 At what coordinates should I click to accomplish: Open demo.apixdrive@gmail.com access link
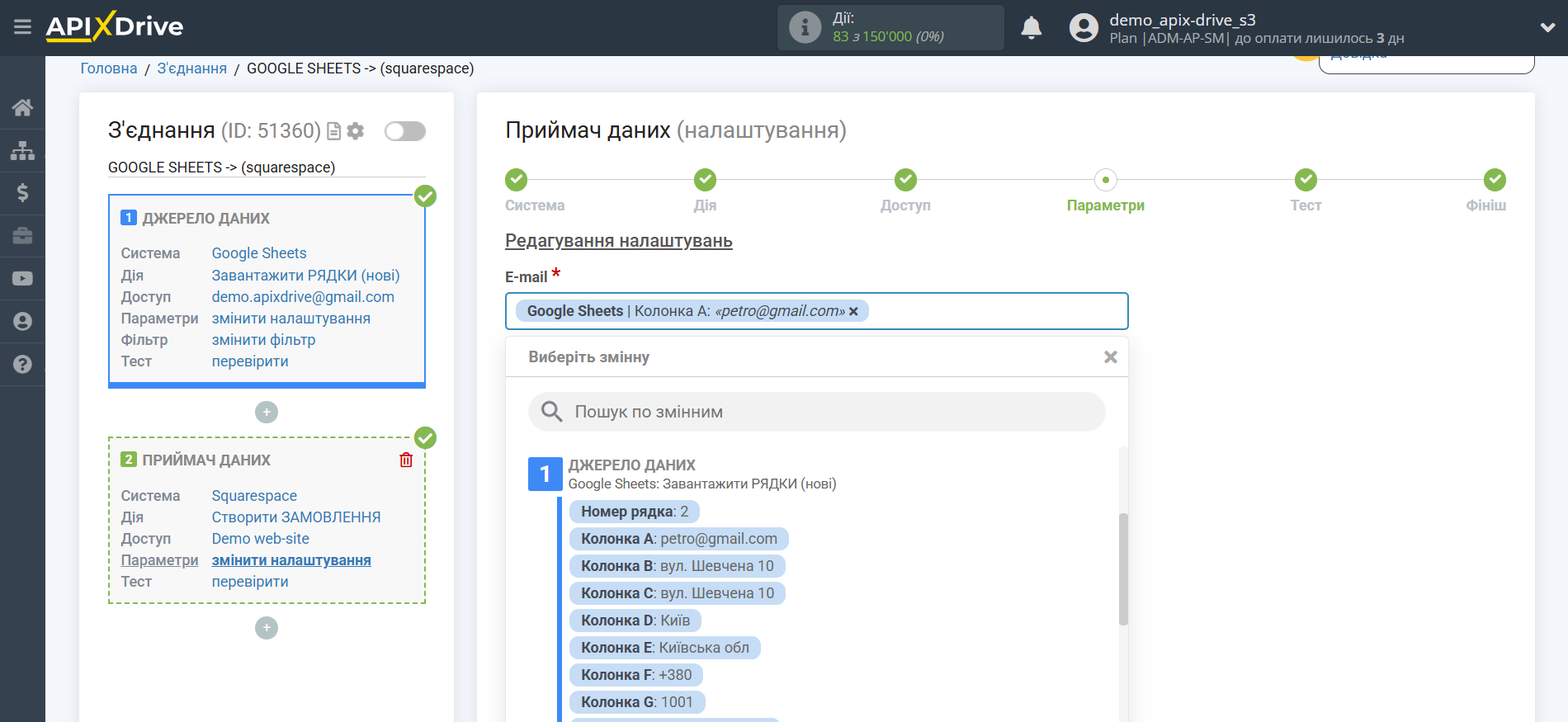303,297
